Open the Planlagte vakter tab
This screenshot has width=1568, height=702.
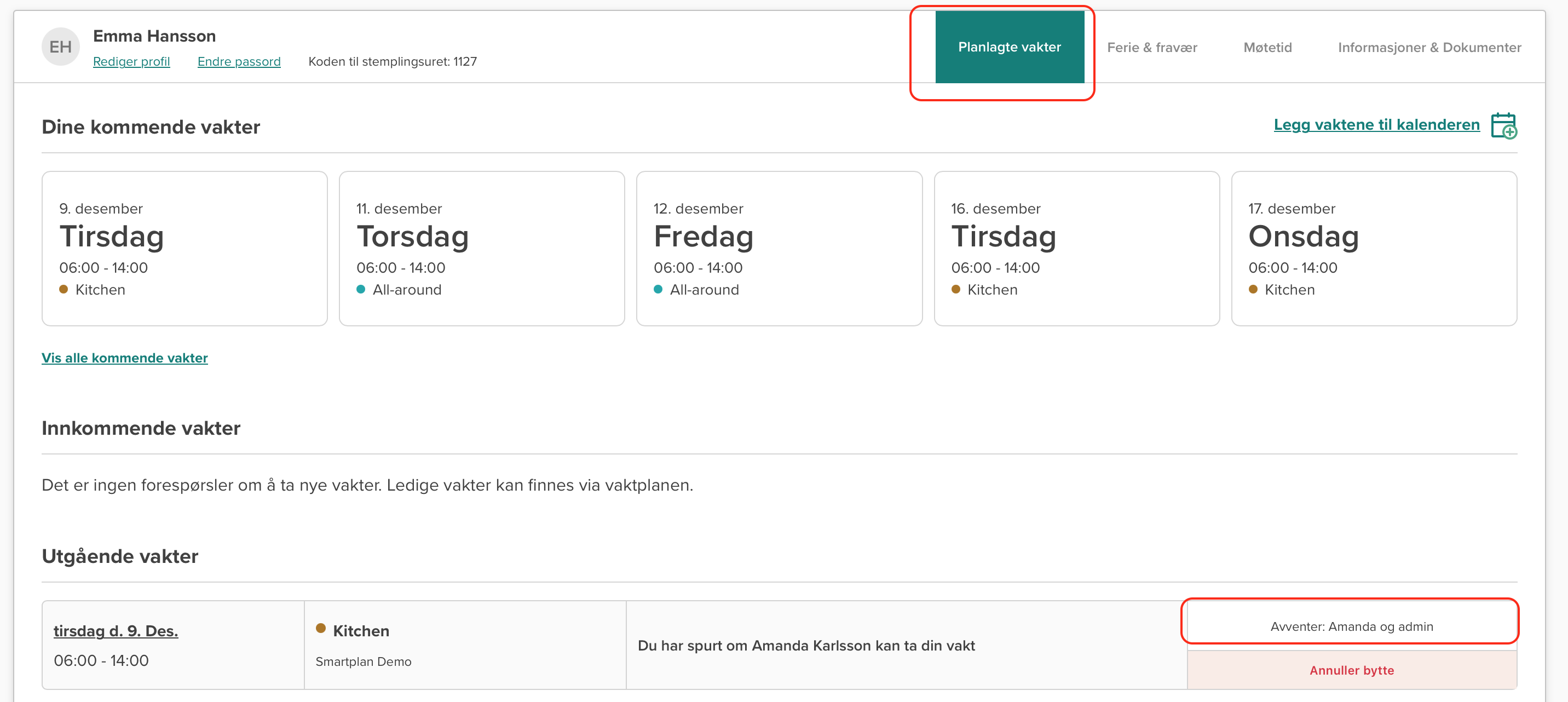pos(1008,47)
